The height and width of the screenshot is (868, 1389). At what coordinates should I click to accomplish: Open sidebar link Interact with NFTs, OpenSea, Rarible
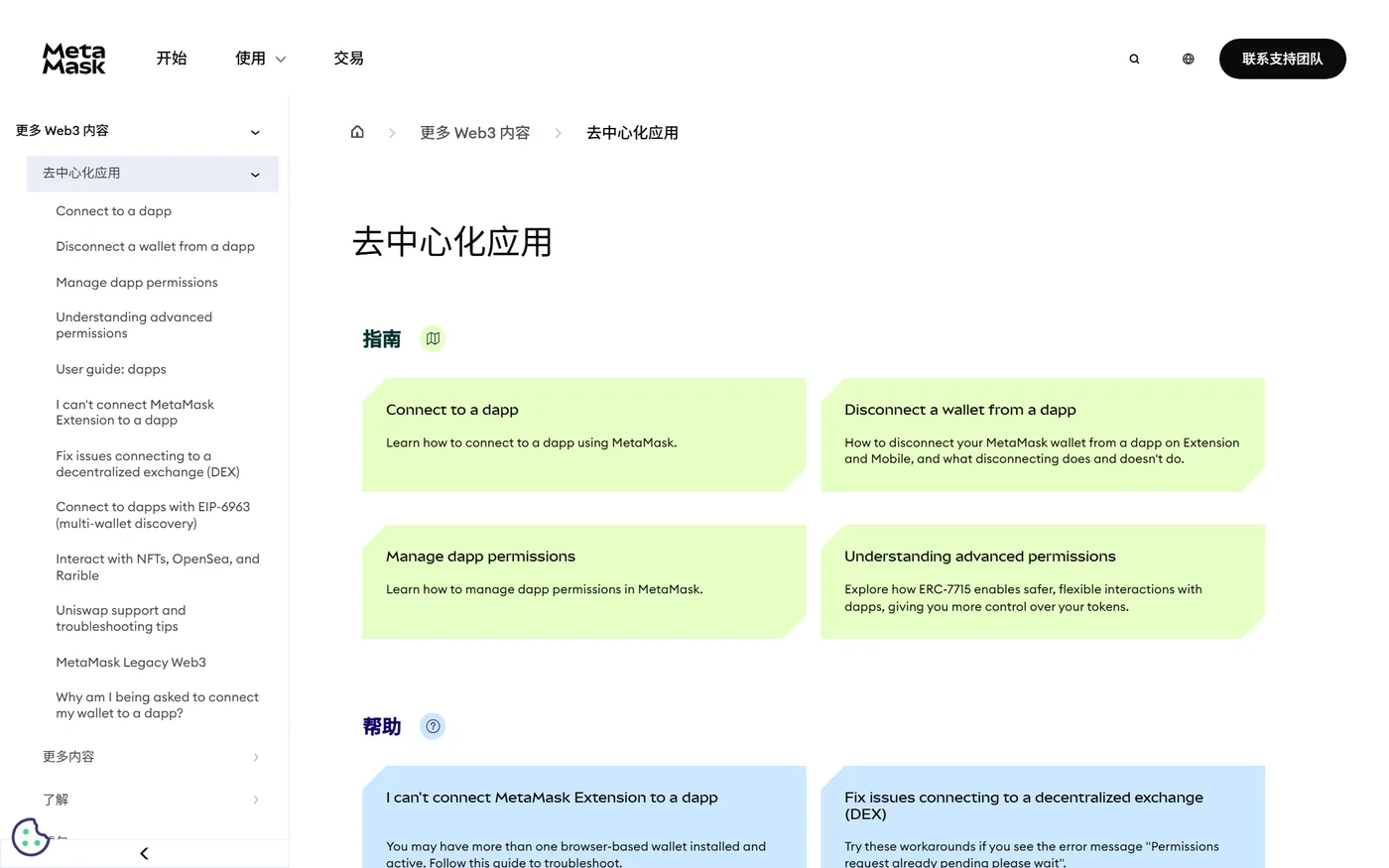pyautogui.click(x=158, y=567)
